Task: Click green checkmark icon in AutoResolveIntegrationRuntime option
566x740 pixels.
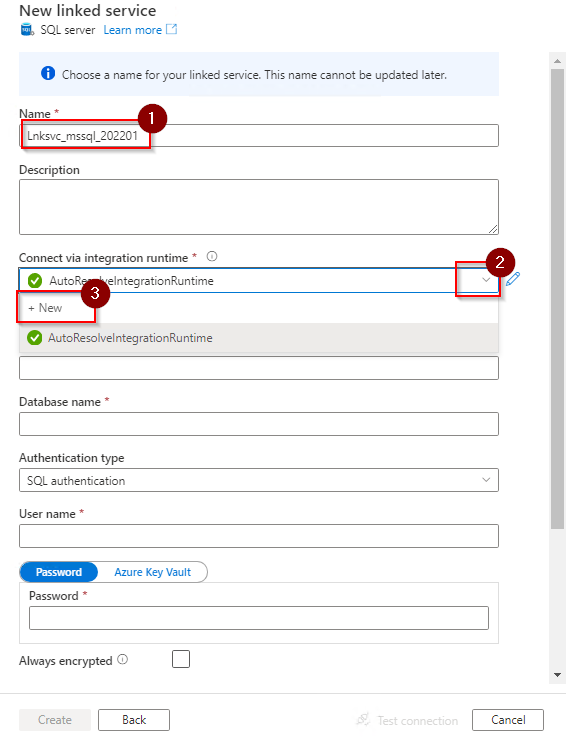Action: click(x=34, y=338)
